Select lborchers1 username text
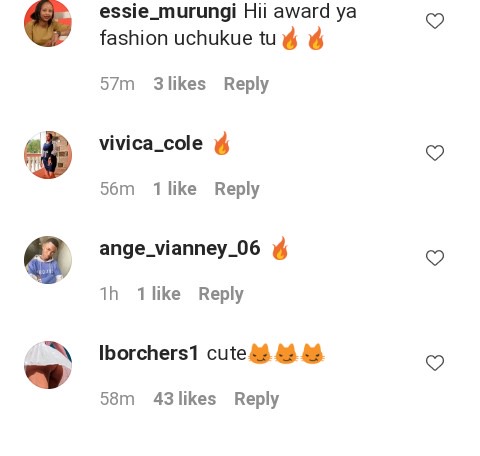Screen dimensions: 480x456 pos(149,353)
